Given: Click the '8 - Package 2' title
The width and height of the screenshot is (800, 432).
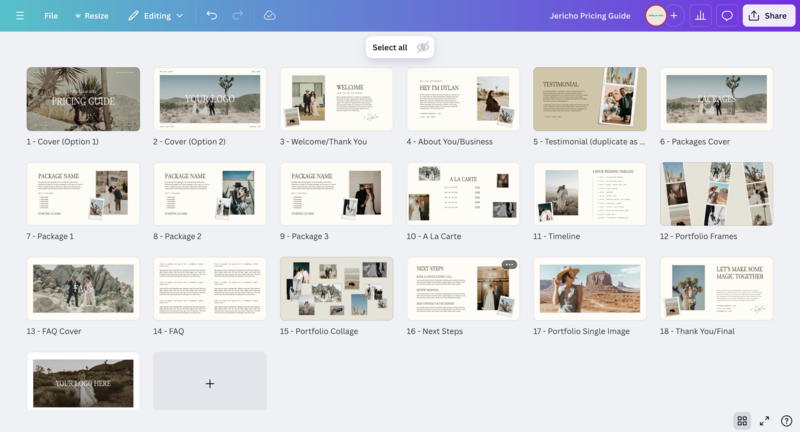Looking at the screenshot, I should click(x=177, y=237).
